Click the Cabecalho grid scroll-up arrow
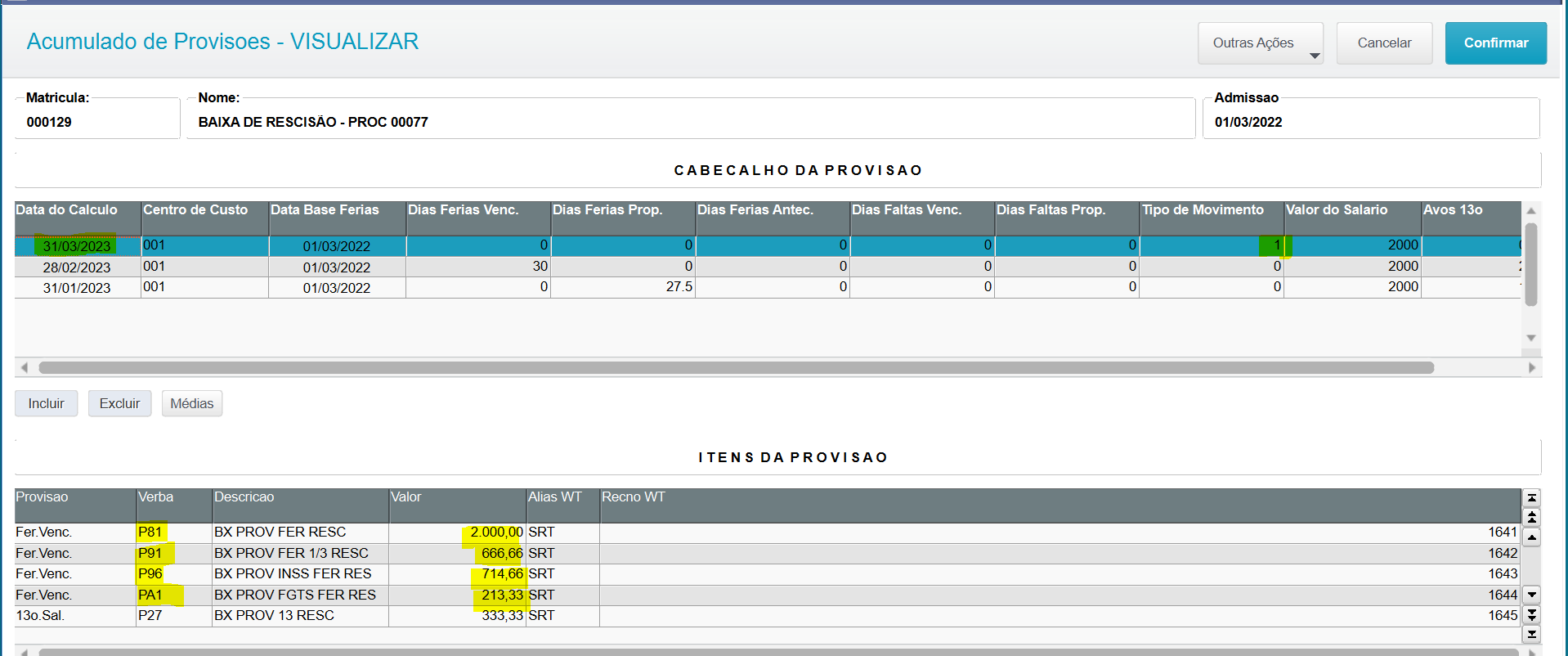 point(1531,211)
